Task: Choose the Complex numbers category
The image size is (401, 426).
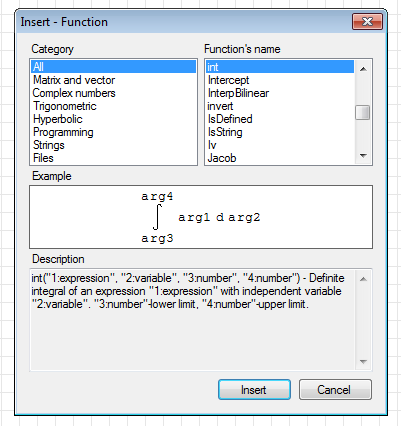Action: [113, 93]
